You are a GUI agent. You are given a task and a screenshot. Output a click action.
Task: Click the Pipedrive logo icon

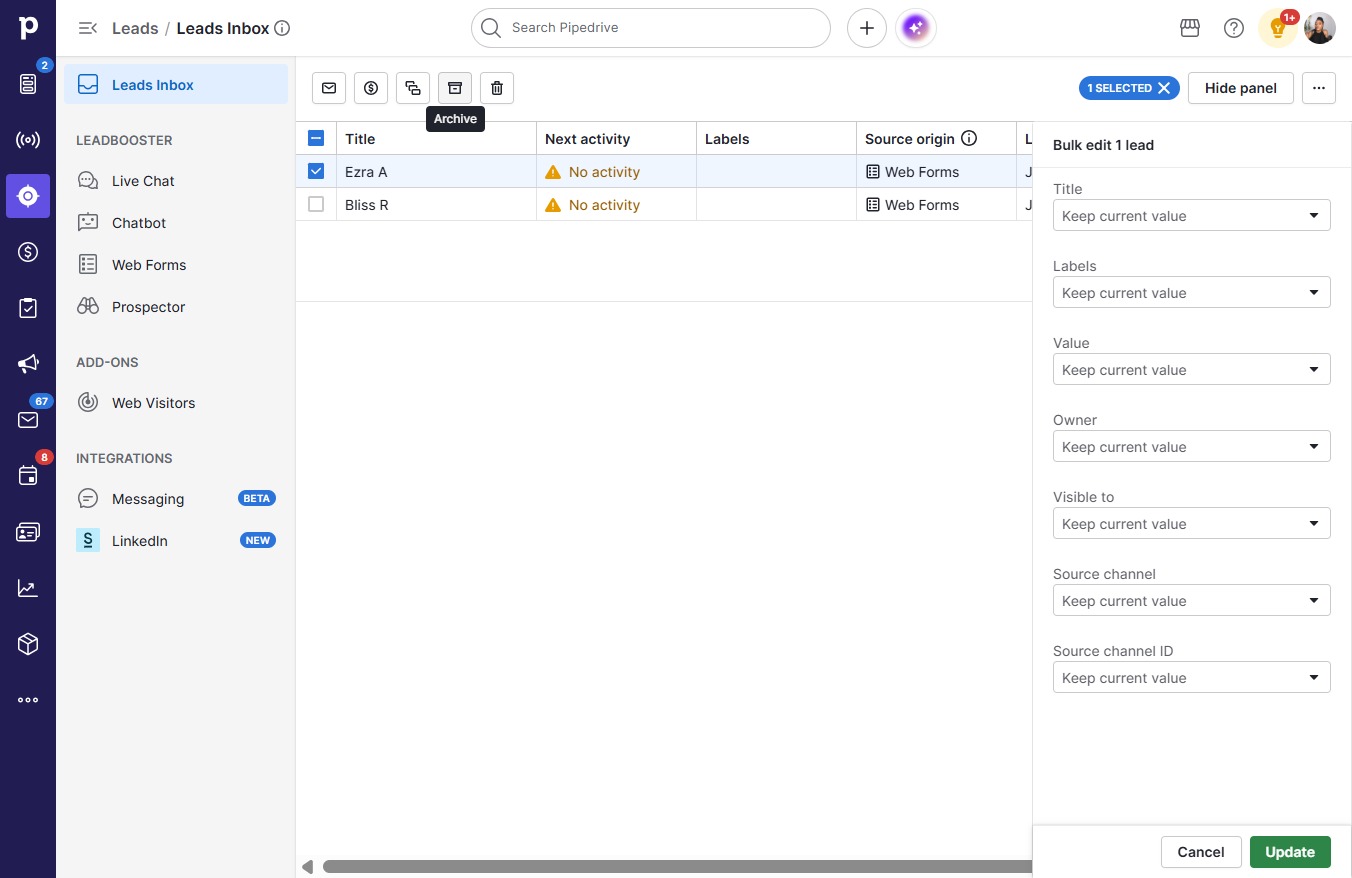[x=28, y=28]
